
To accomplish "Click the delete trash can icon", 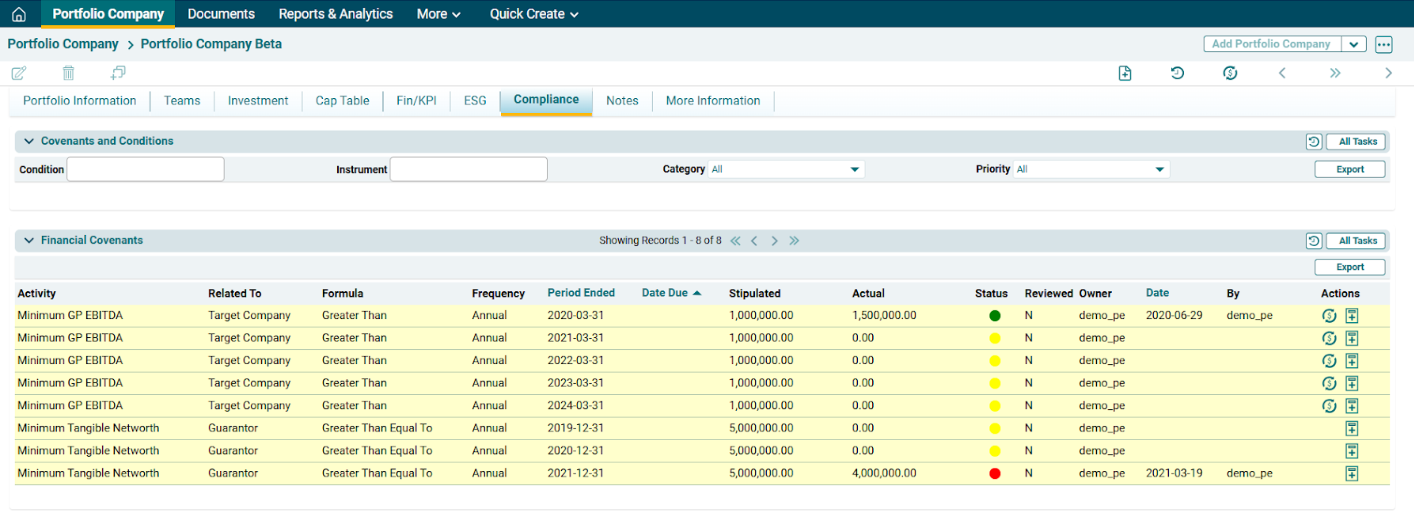I will coord(68,73).
